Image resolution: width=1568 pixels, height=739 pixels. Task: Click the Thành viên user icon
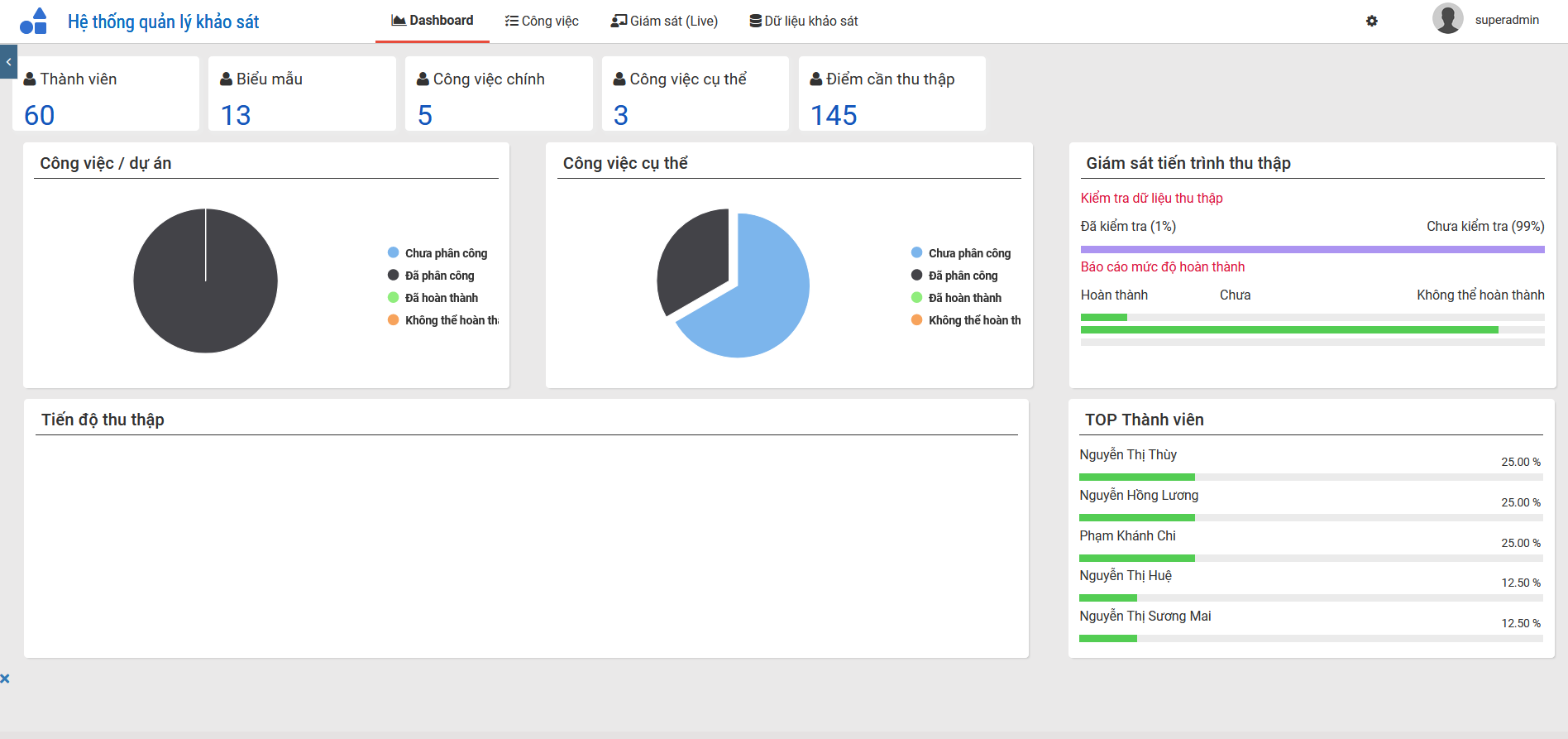[x=30, y=79]
